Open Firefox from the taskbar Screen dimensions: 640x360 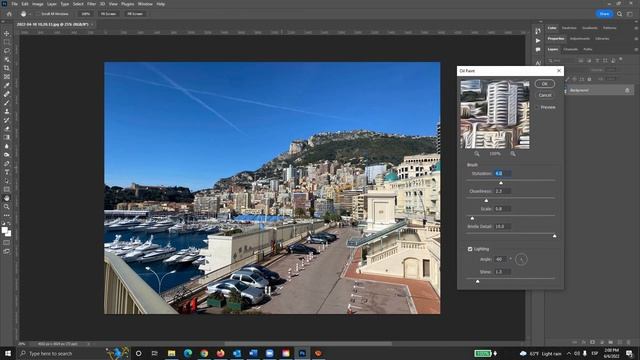tap(220, 353)
